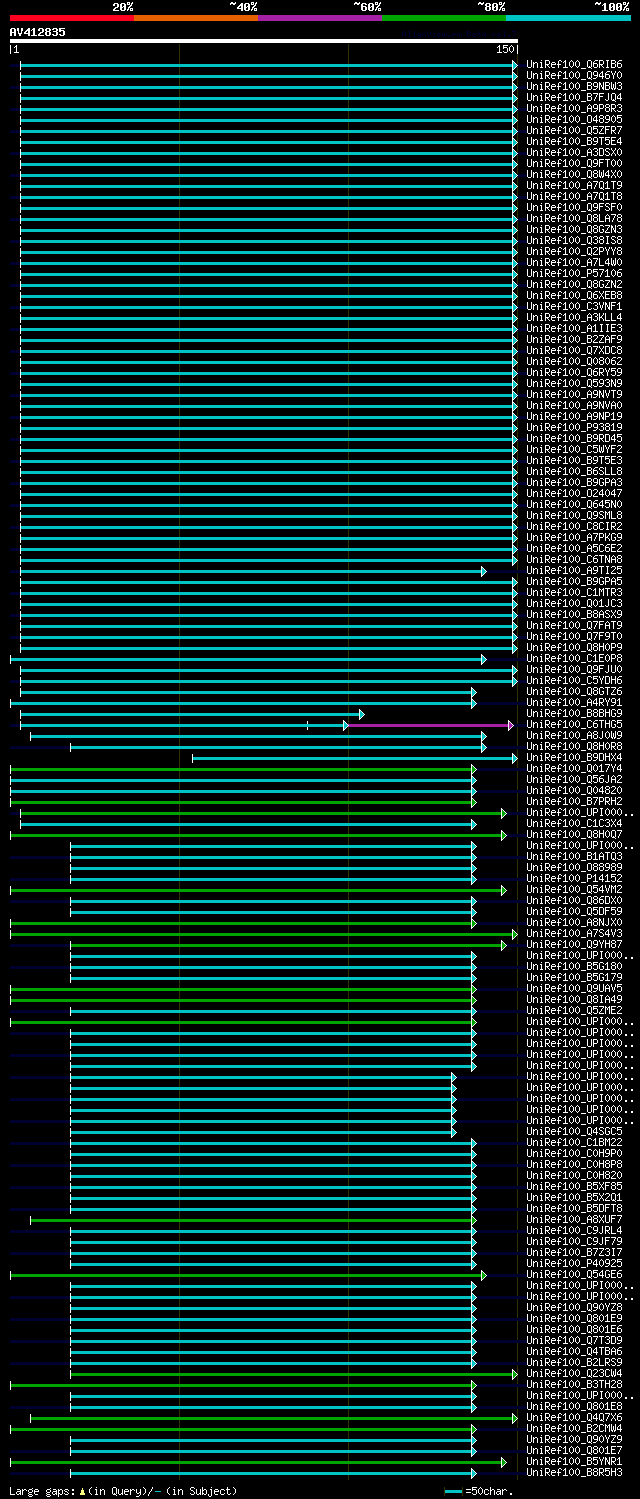Click hit label UniRef100_B8R5H3

574,1472
